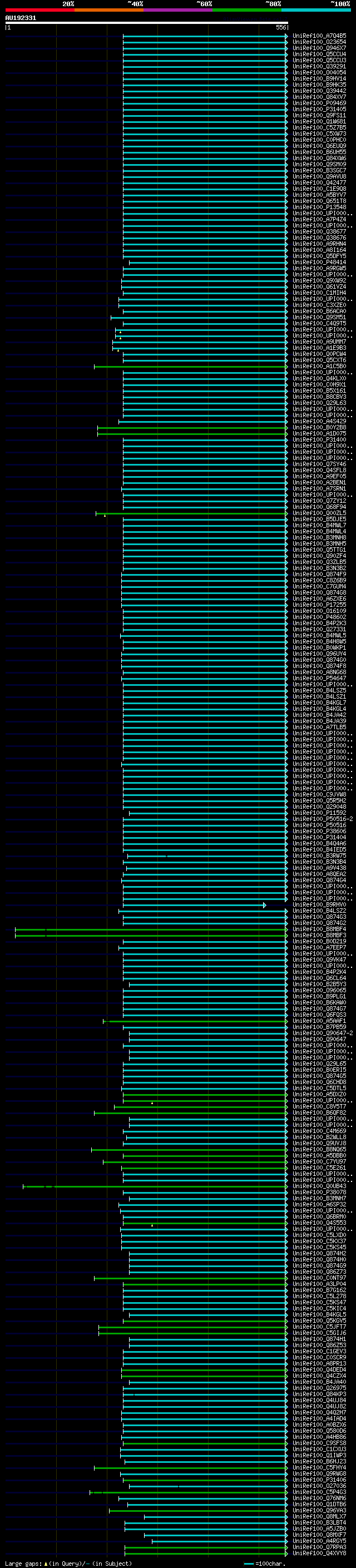Viewport: 356px width, 1568px height.
Task: Open the UniRef100_Q39291 hit link
Action: pos(319,66)
